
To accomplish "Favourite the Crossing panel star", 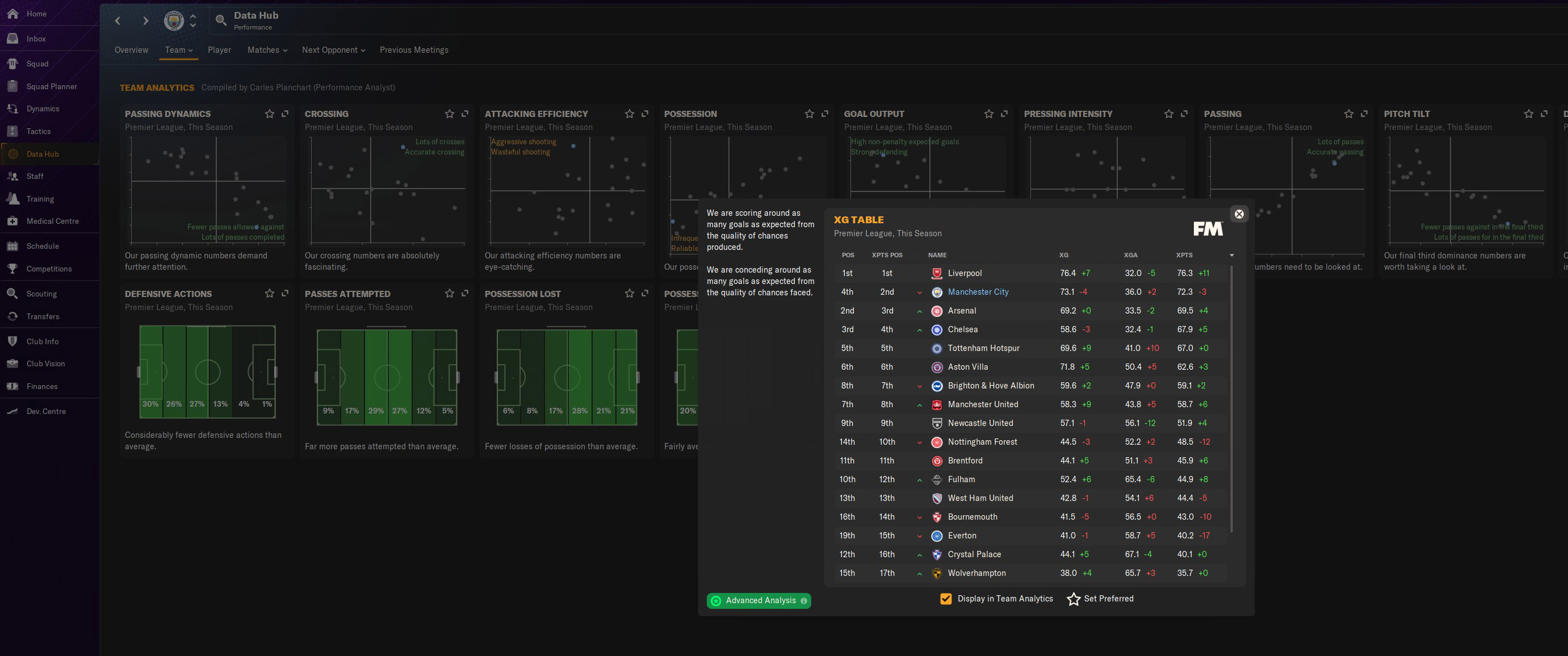I will point(449,113).
